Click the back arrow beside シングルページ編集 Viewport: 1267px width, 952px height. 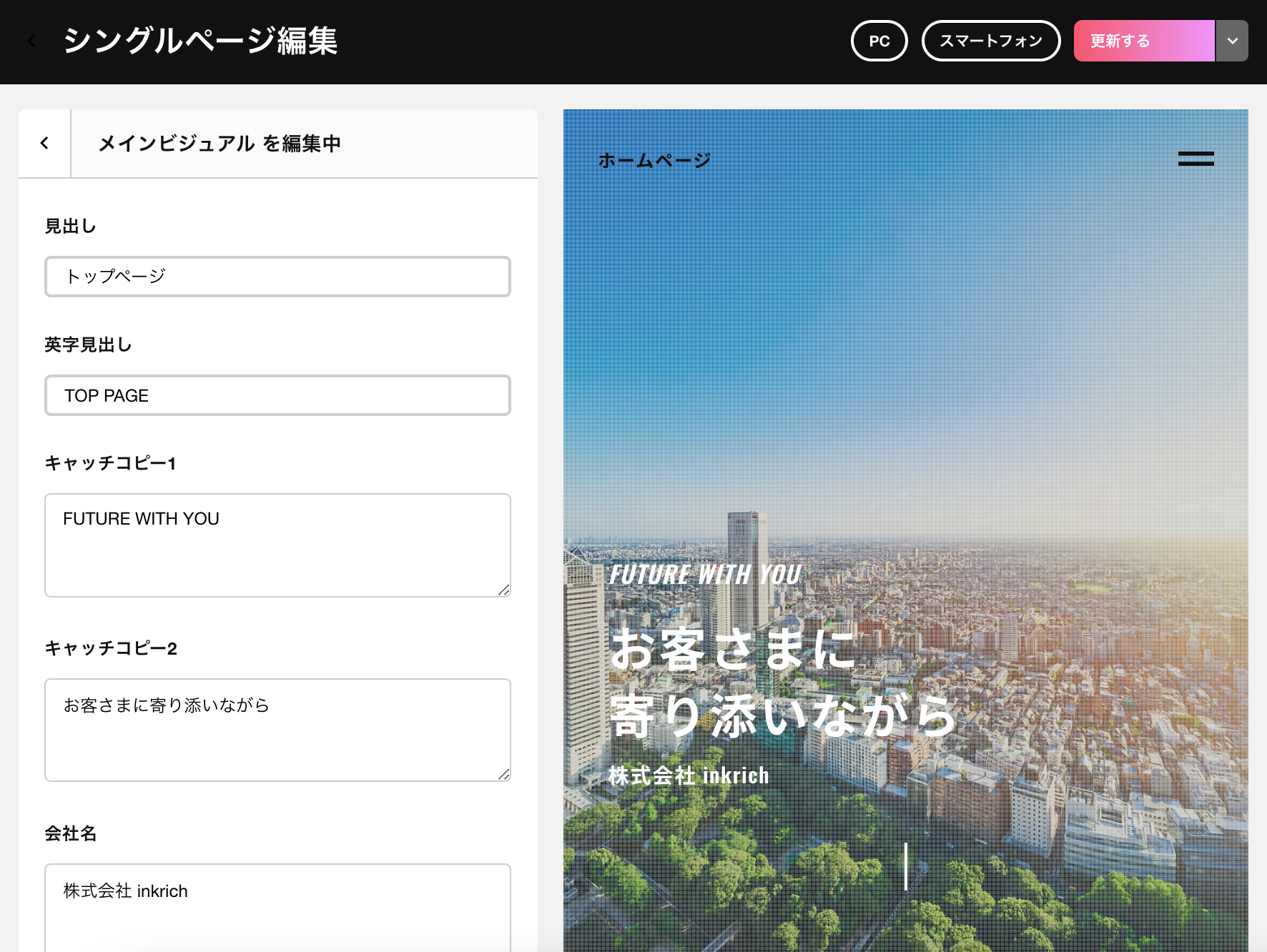click(x=31, y=41)
